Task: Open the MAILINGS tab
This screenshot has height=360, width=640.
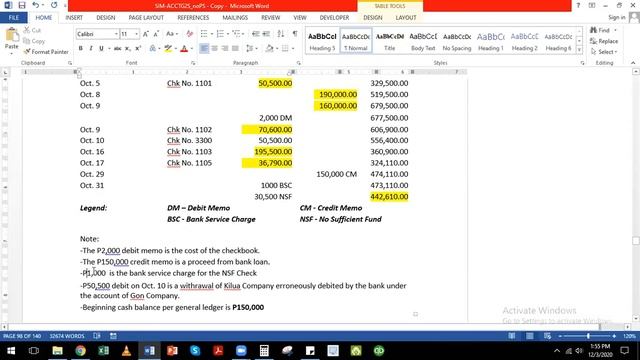Action: 235,18
